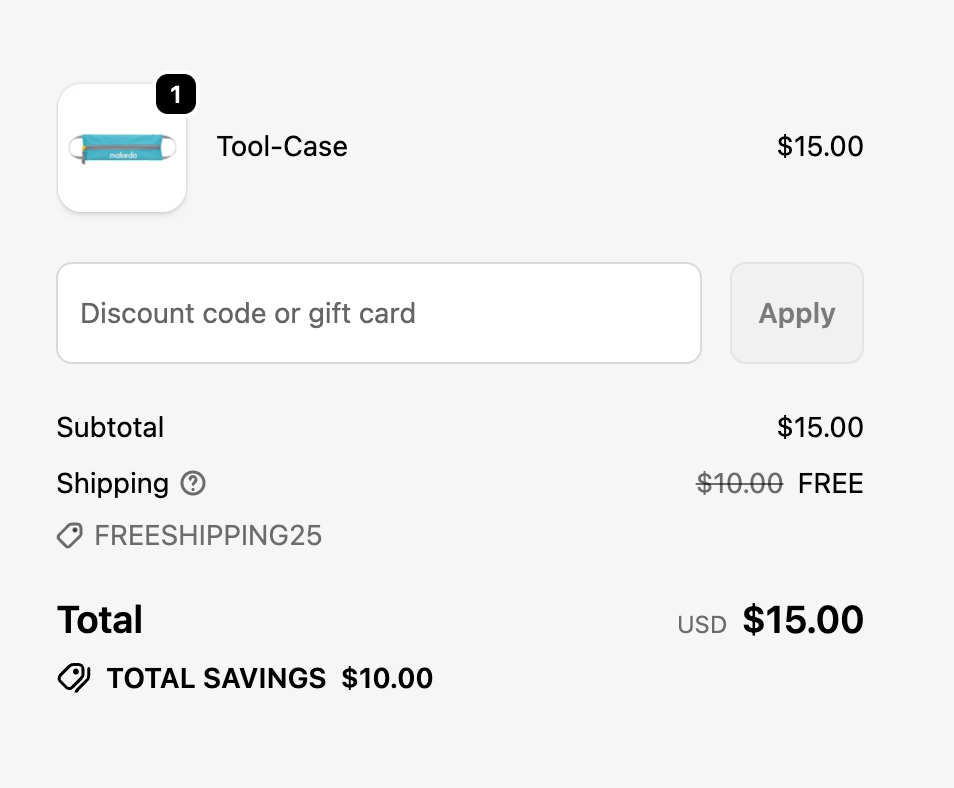
Task: Click the Tool-Case product name
Action: click(282, 146)
